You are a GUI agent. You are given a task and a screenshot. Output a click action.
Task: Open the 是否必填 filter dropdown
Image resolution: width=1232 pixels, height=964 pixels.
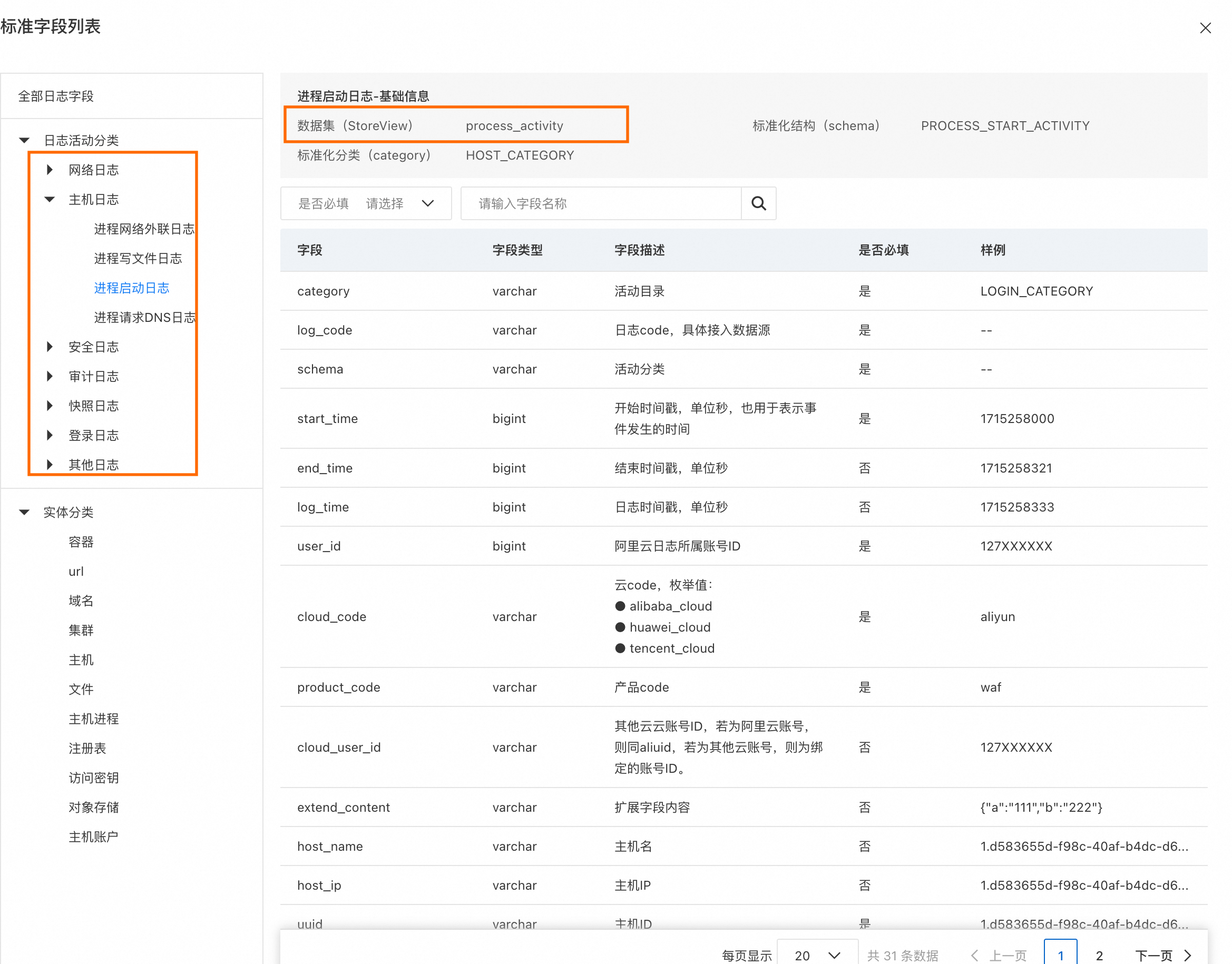(366, 203)
